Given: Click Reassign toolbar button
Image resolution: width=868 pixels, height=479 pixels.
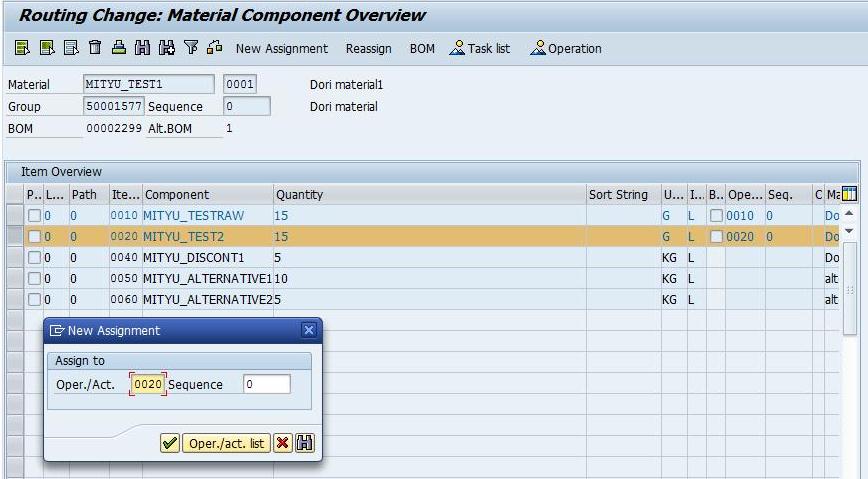Looking at the screenshot, I should tap(369, 49).
